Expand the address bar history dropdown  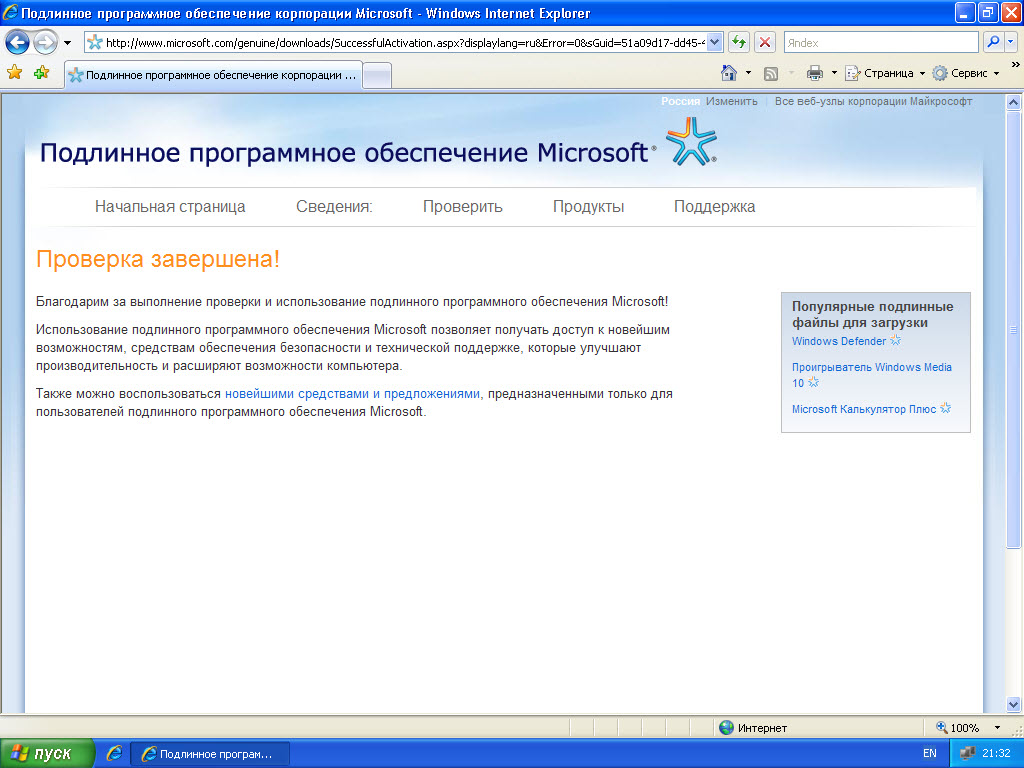tap(713, 42)
